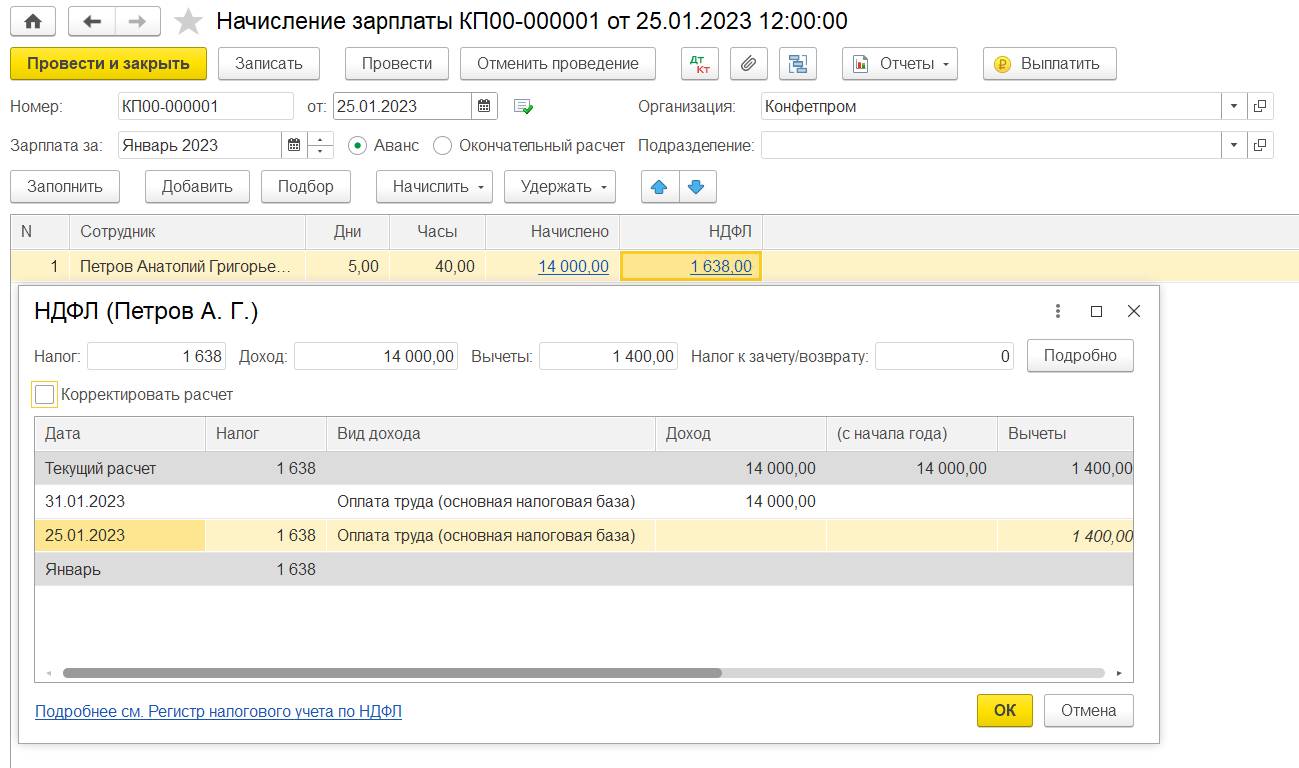Click the Номер input field
Image resolution: width=1299 pixels, height=768 pixels.
pos(205,106)
